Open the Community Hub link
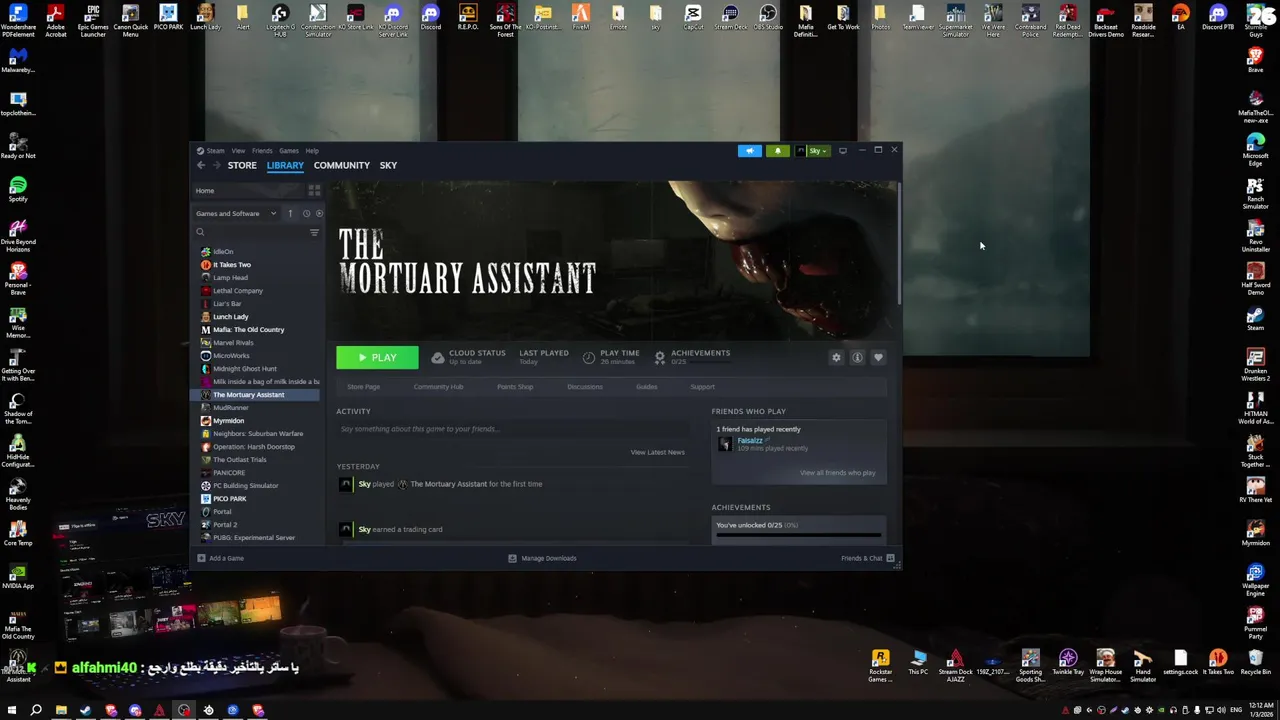 point(438,387)
